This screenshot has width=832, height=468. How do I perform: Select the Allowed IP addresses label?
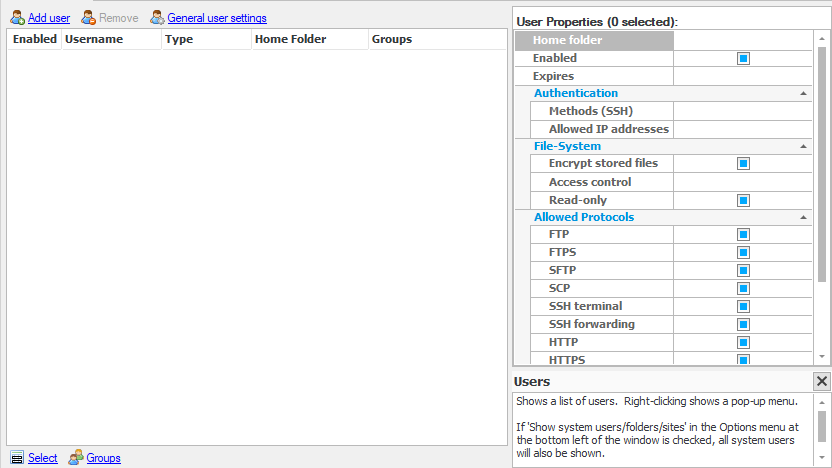609,129
